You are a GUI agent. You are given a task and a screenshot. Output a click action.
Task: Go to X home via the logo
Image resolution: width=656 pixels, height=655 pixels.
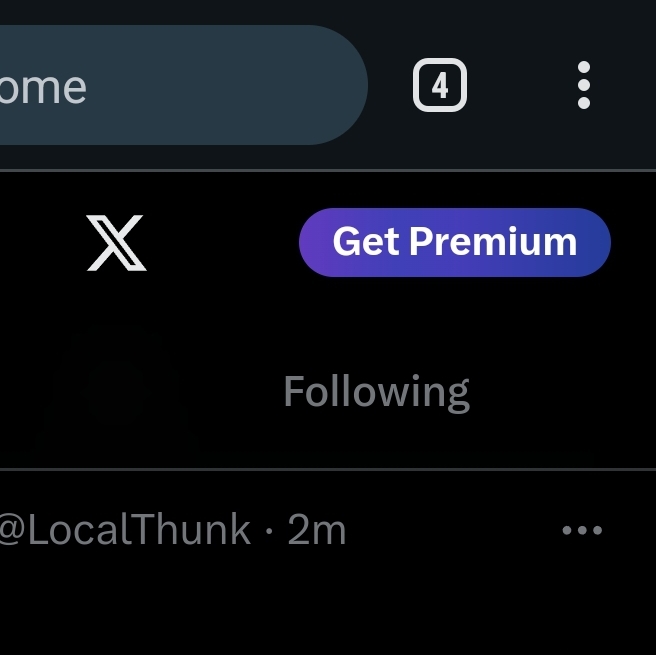(117, 243)
